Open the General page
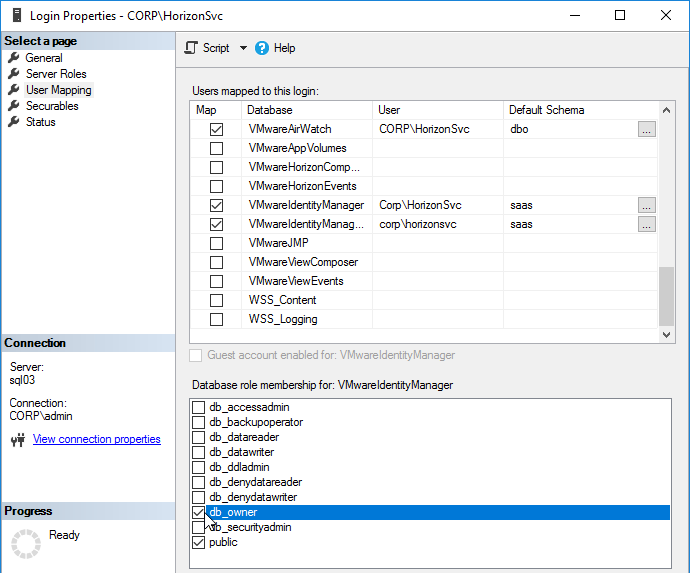Image resolution: width=690 pixels, height=573 pixels. 44,58
